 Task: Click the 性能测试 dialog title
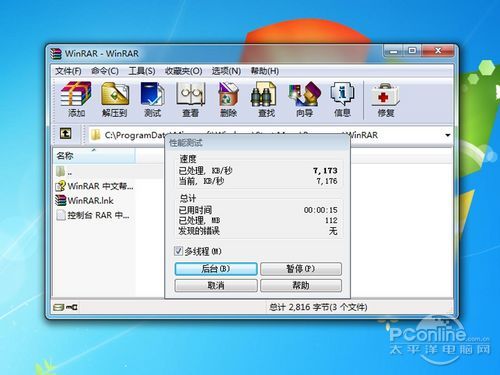(186, 143)
